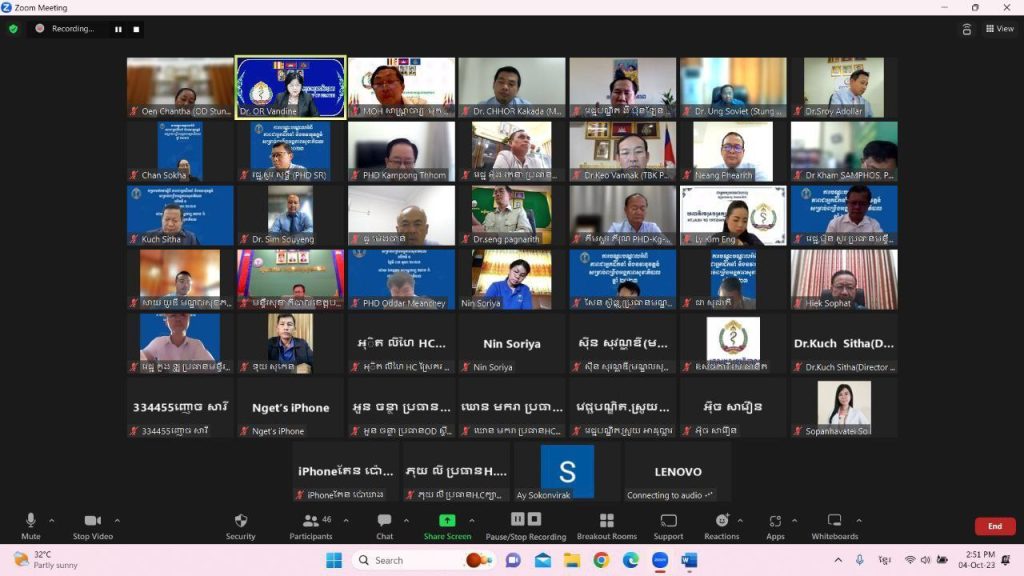Expand video options arrow beside Stop Video

[x=117, y=520]
